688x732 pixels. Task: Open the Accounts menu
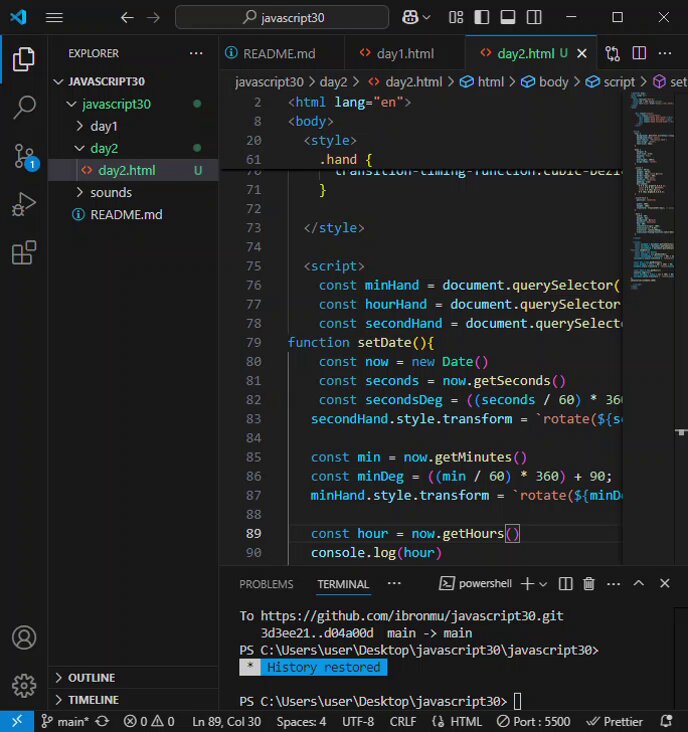pos(24,638)
